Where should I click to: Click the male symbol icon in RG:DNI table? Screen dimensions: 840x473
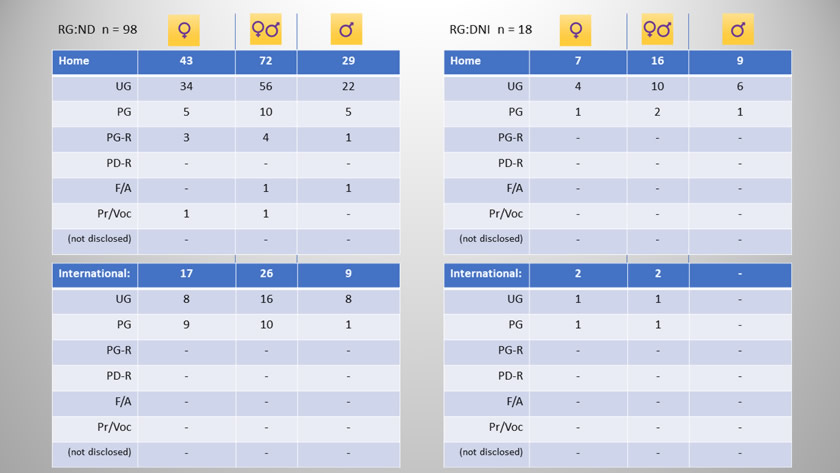coord(738,29)
